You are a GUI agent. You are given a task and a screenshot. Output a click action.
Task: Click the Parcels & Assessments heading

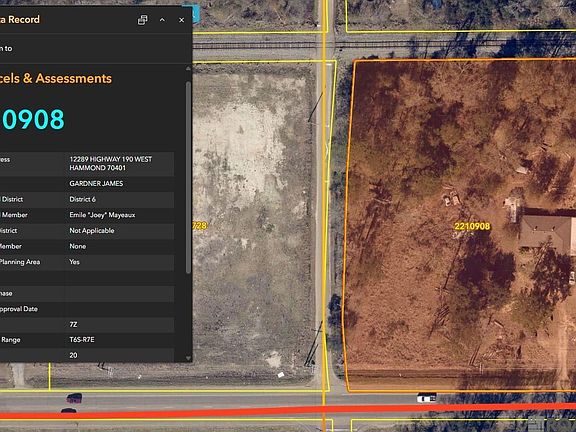[x=55, y=78]
